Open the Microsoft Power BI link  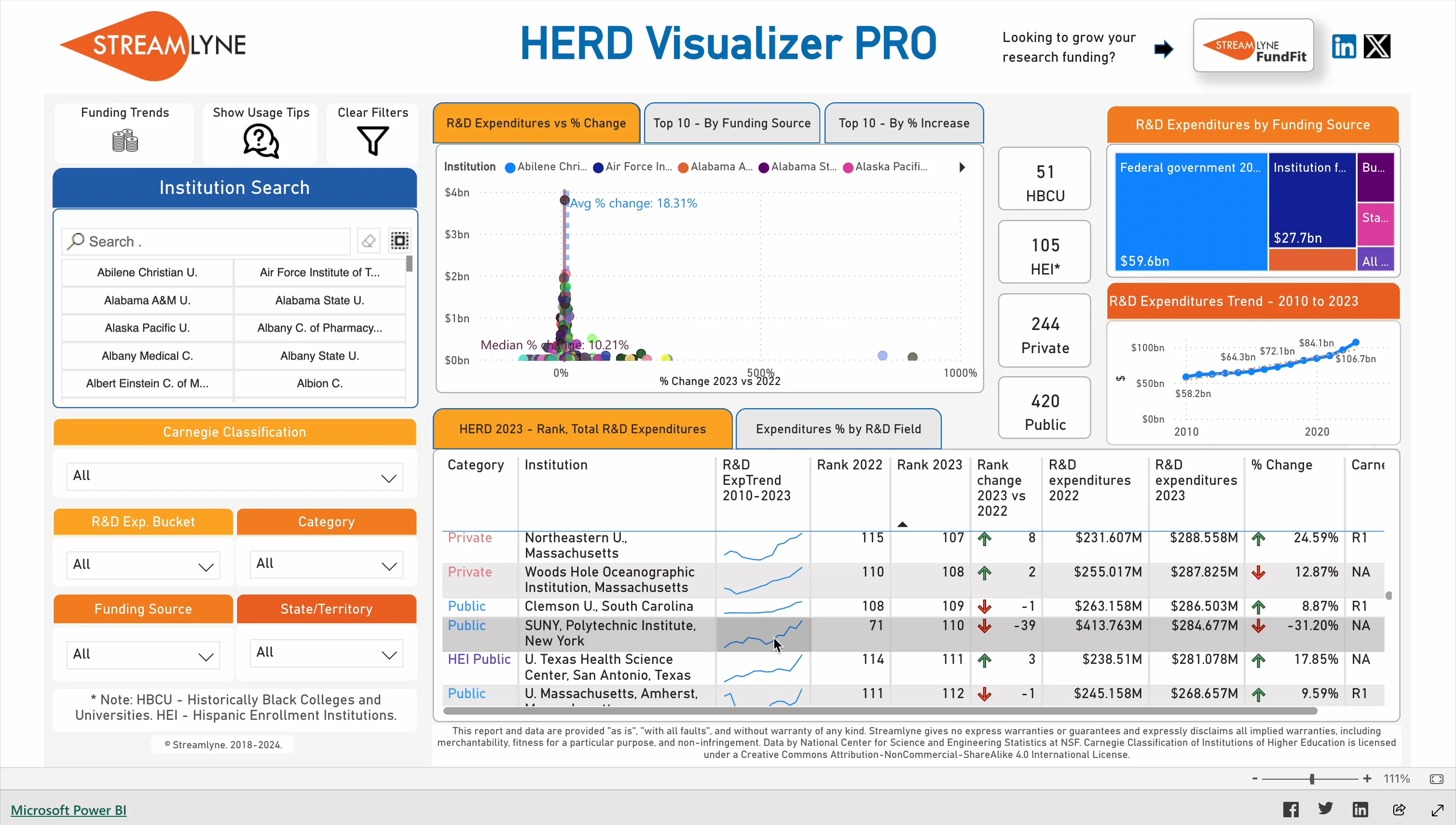(69, 810)
